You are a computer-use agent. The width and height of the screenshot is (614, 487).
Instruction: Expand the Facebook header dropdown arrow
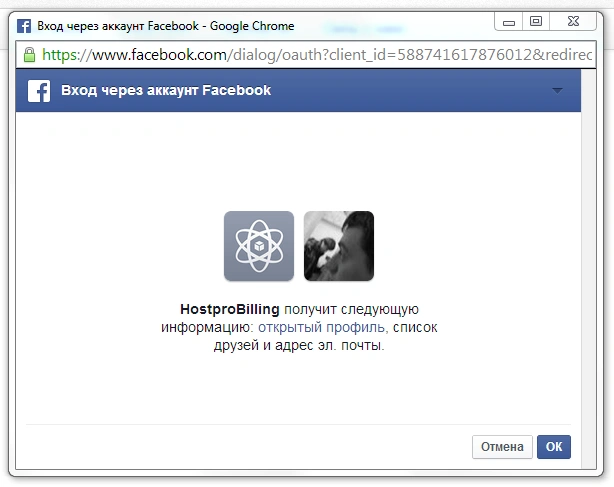[557, 91]
